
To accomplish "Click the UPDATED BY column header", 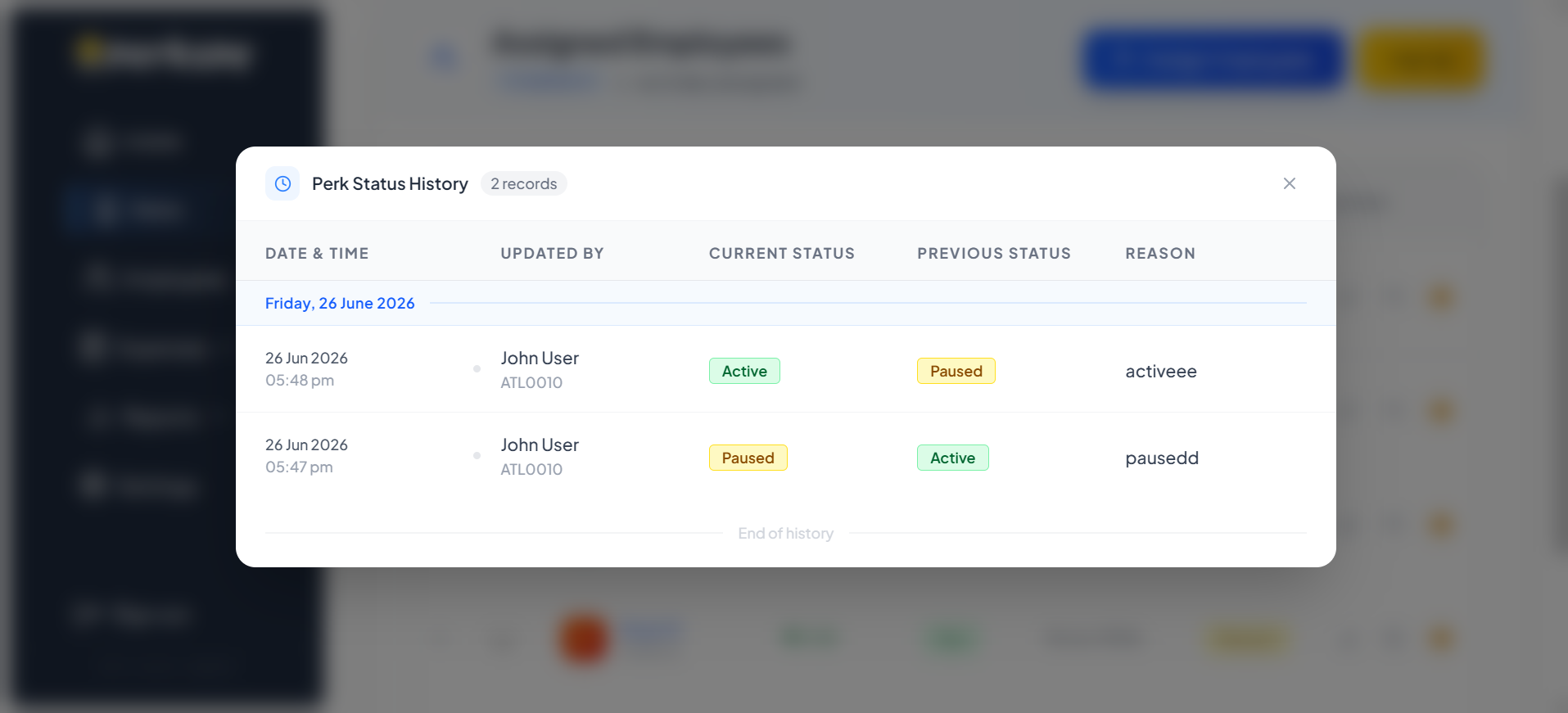I will pyautogui.click(x=552, y=254).
